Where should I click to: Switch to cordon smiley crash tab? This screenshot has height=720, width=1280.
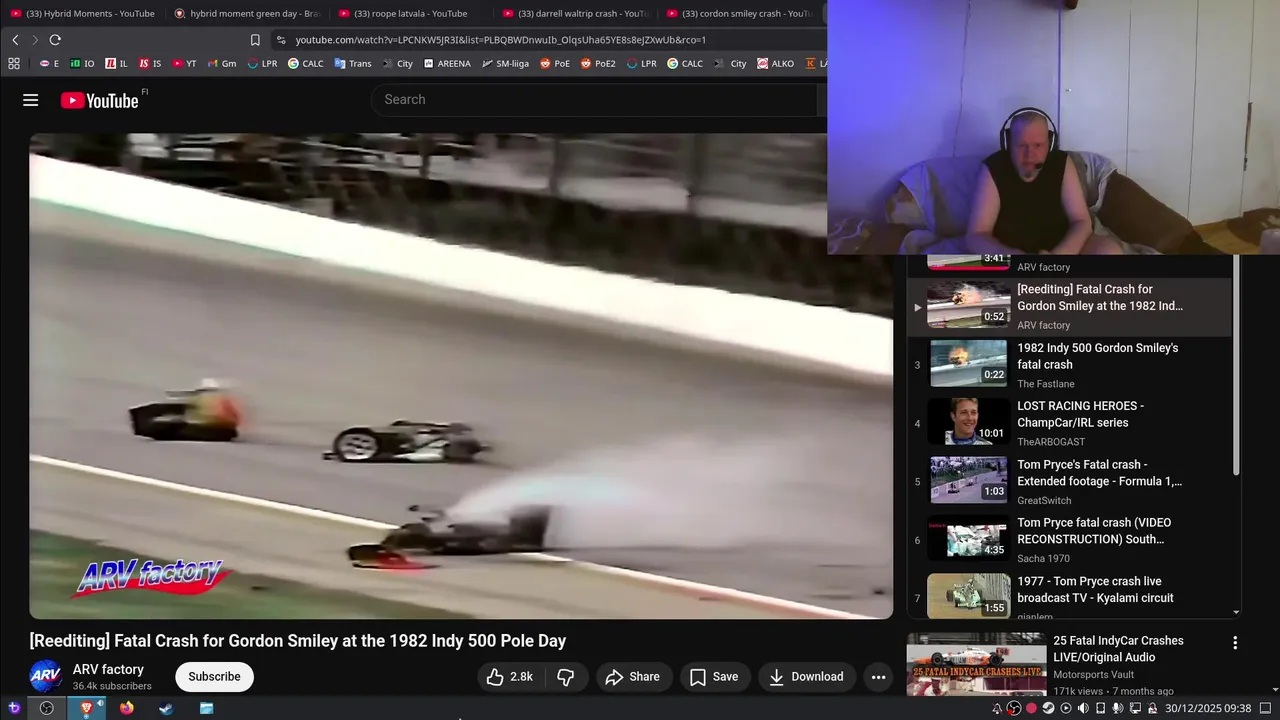(738, 13)
